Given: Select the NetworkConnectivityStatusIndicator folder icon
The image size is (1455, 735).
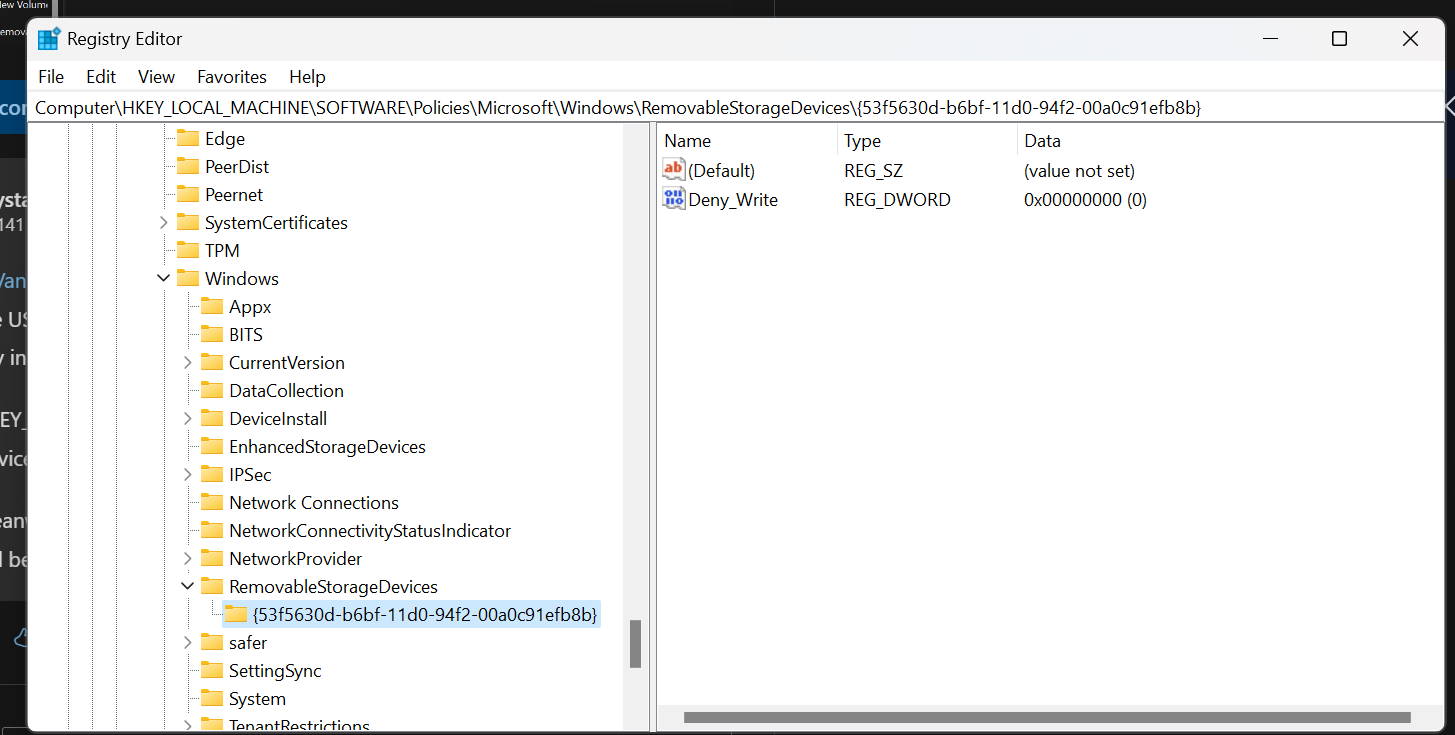Looking at the screenshot, I should tap(212, 530).
